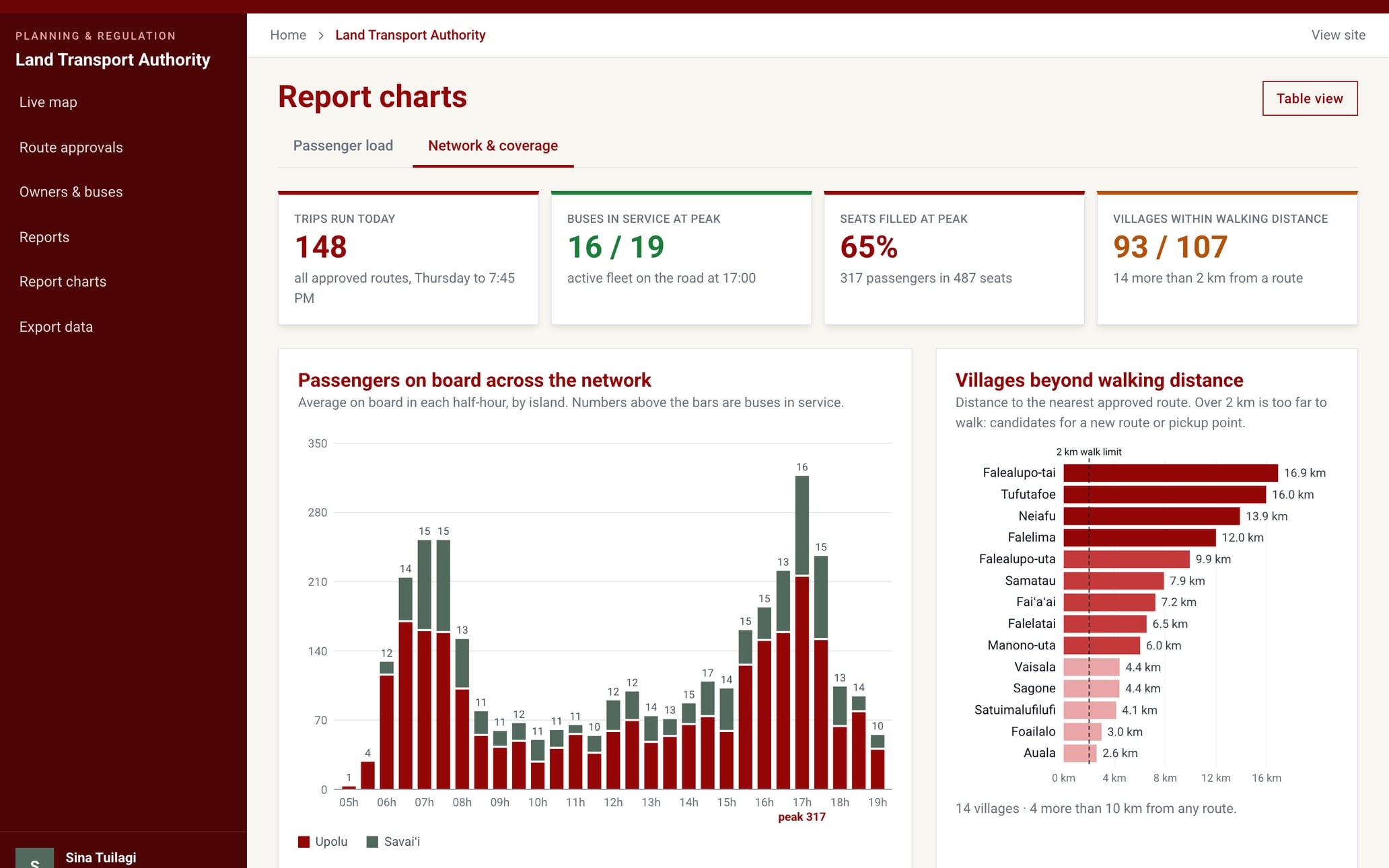The width and height of the screenshot is (1389, 868).
Task: Click Villages within walking distance card
Action: point(1227,258)
